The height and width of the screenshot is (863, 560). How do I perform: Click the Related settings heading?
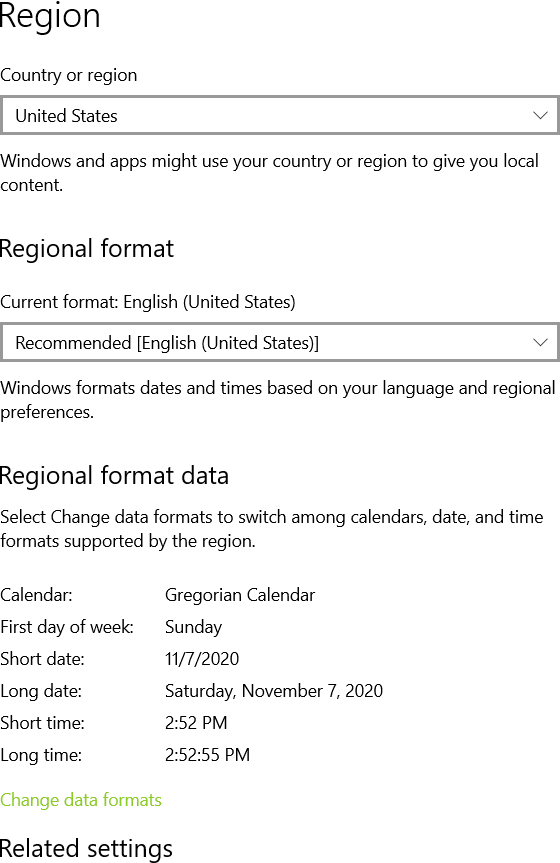point(86,848)
